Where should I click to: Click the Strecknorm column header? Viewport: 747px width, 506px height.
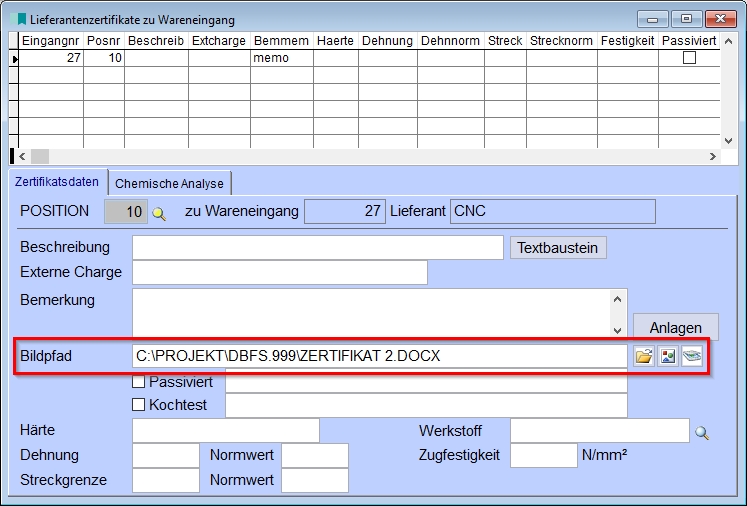pyautogui.click(x=562, y=41)
